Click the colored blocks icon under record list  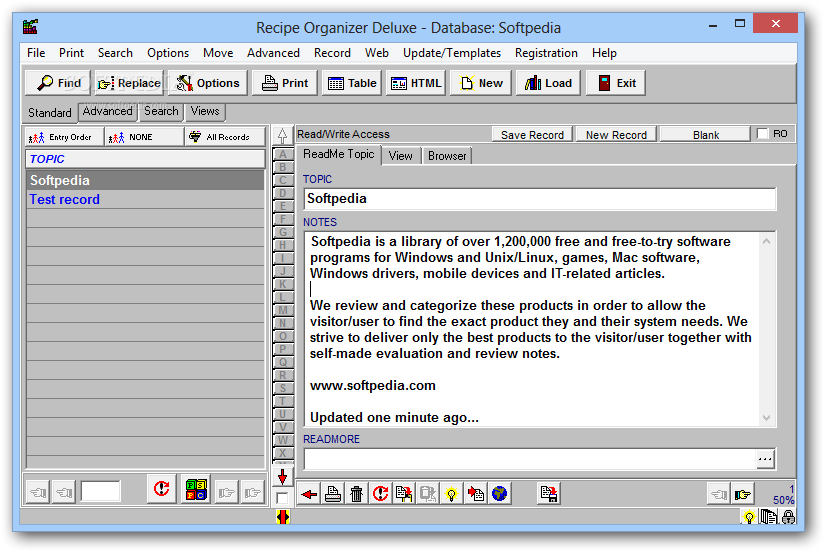[x=196, y=490]
